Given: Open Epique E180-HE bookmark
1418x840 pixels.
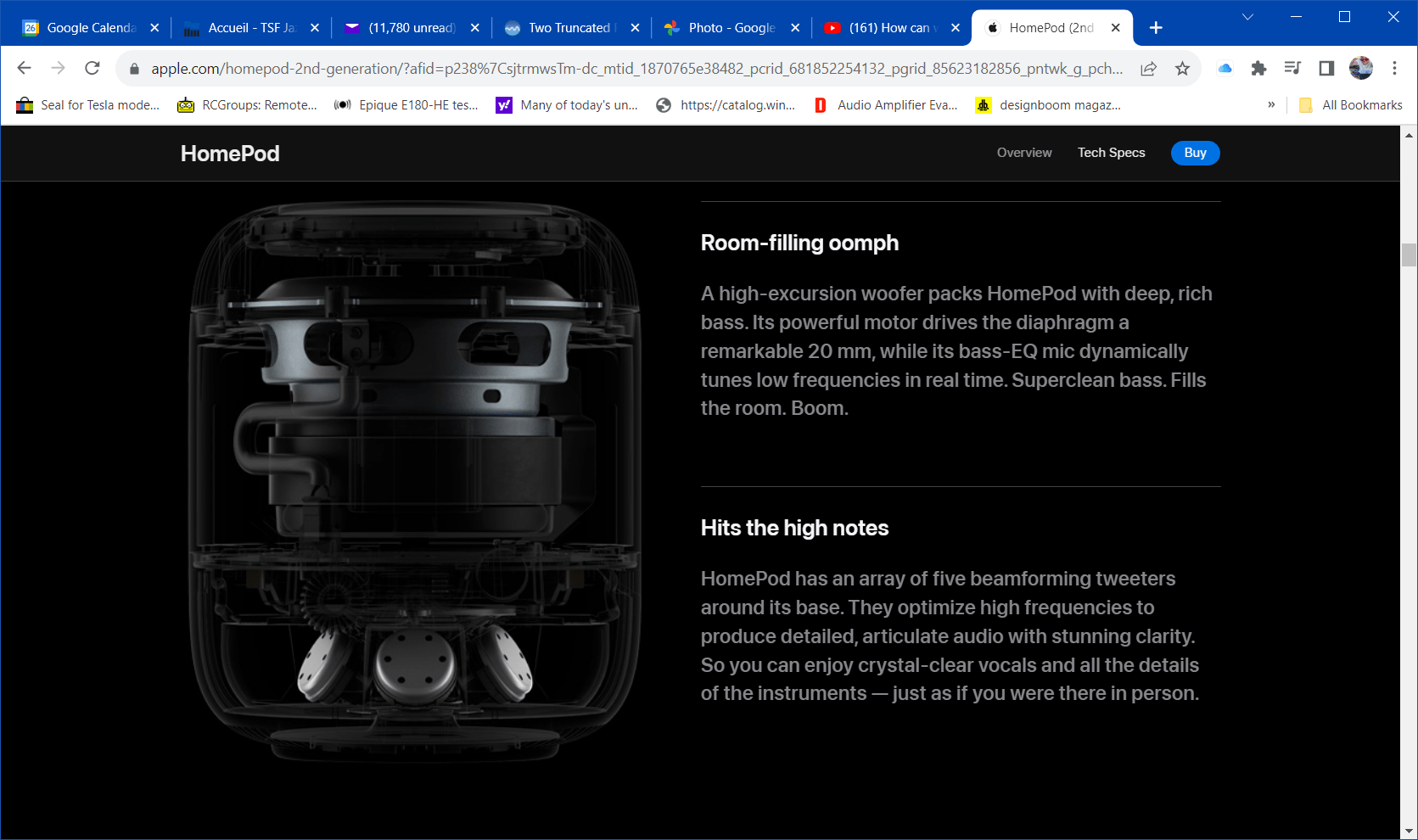Looking at the screenshot, I should 406,105.
